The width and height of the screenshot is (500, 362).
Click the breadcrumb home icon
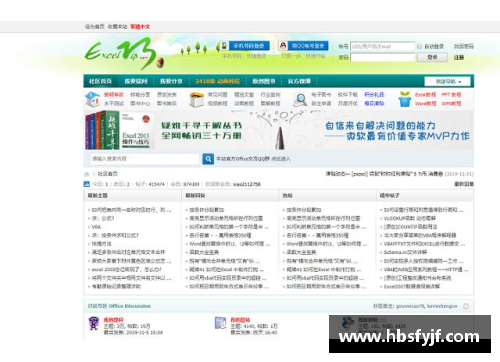pyautogui.click(x=87, y=174)
